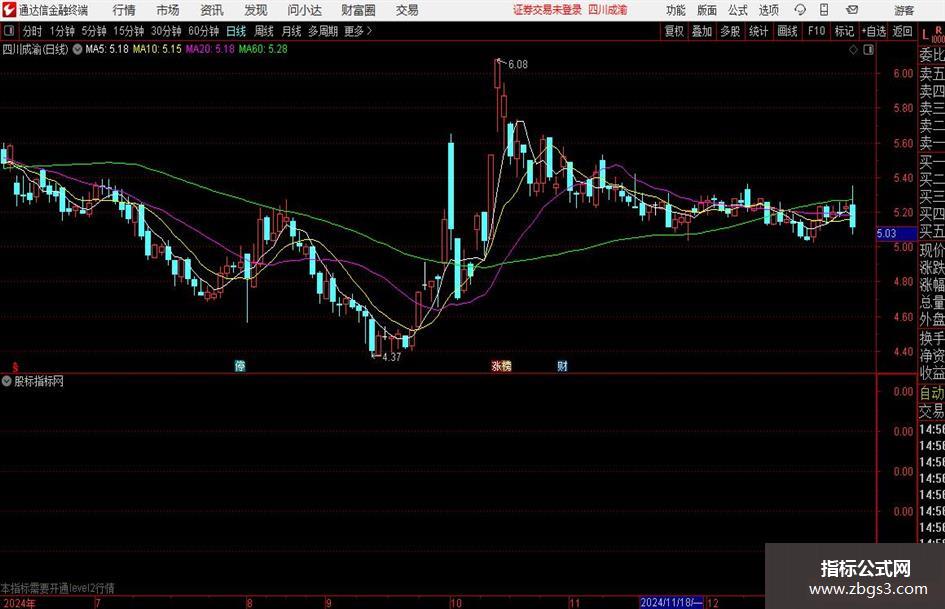This screenshot has height=609, width=945.
Task: Open the 市场 menu
Action: pos(168,10)
